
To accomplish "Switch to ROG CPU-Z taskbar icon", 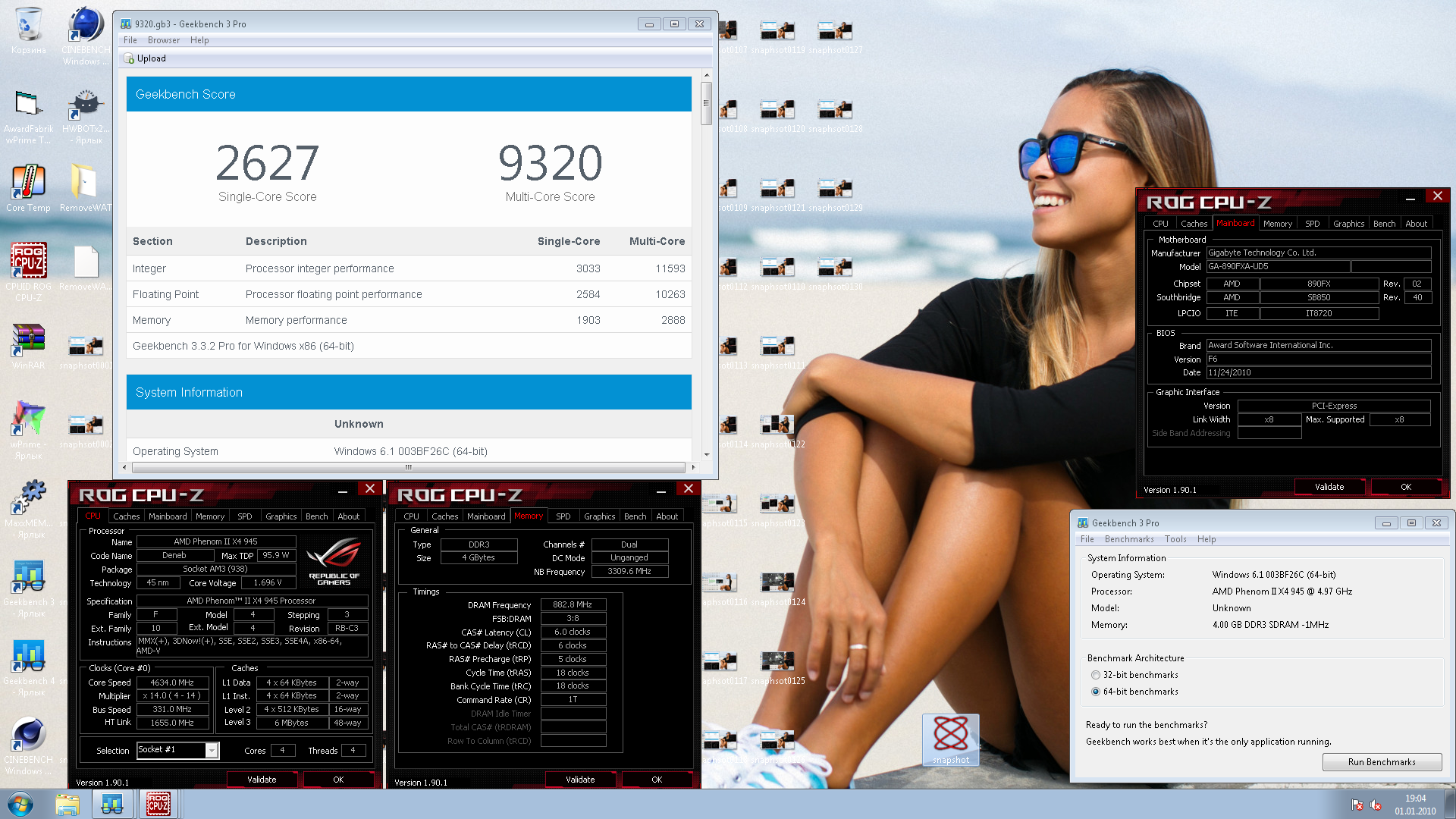I will point(158,804).
